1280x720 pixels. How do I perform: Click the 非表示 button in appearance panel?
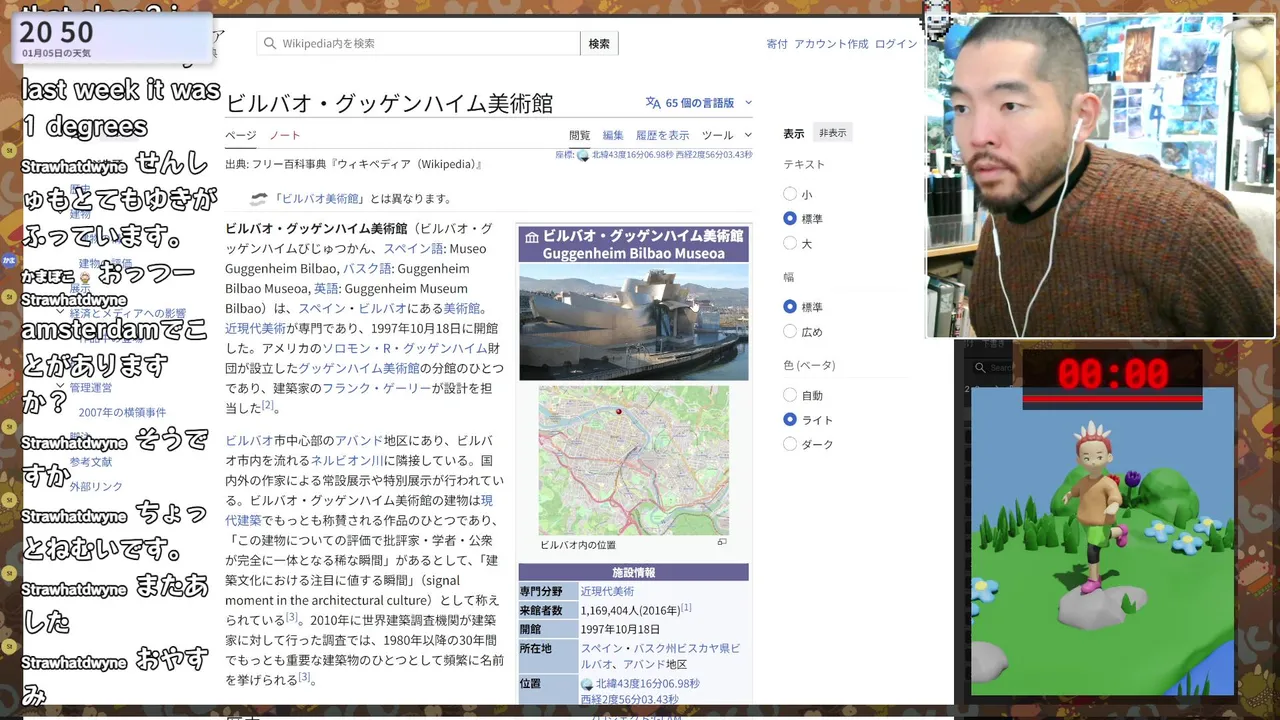(x=832, y=133)
